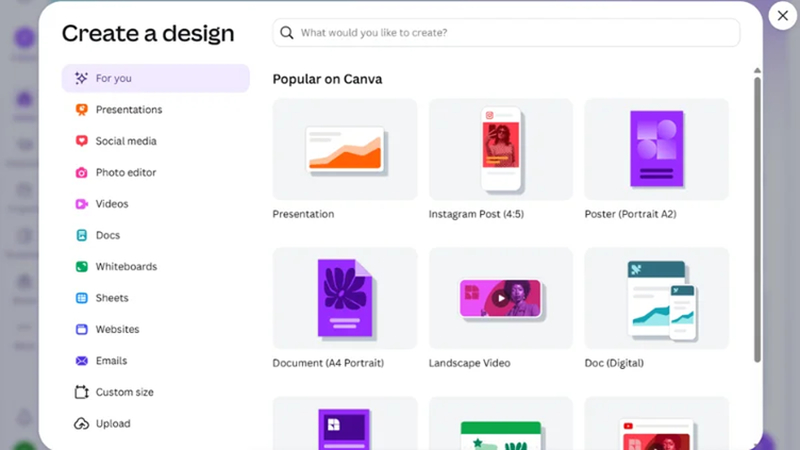Choose the Doc (Digital) thumbnail
800x450 pixels.
[x=657, y=298]
